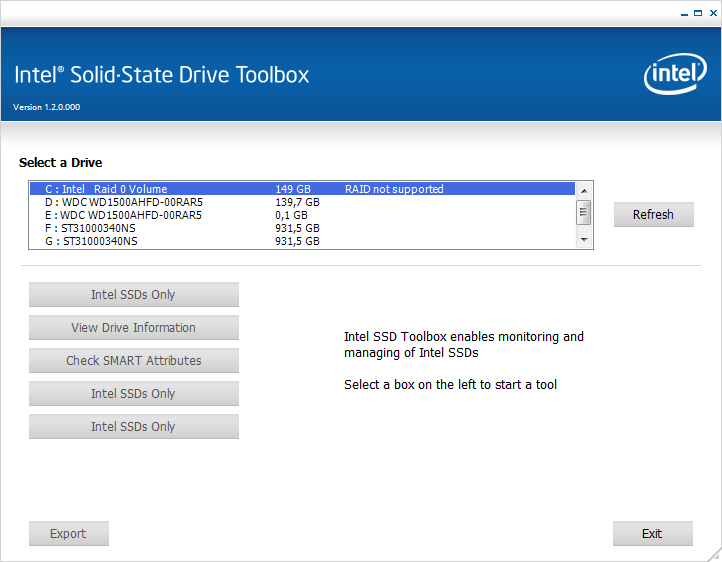
Task: Exit the Intel SSD Toolbox
Action: click(652, 534)
